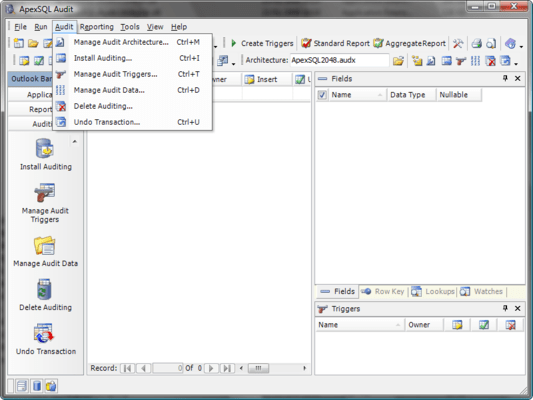Click the Create Triggers button
This screenshot has height=400, width=533.
(x=262, y=44)
